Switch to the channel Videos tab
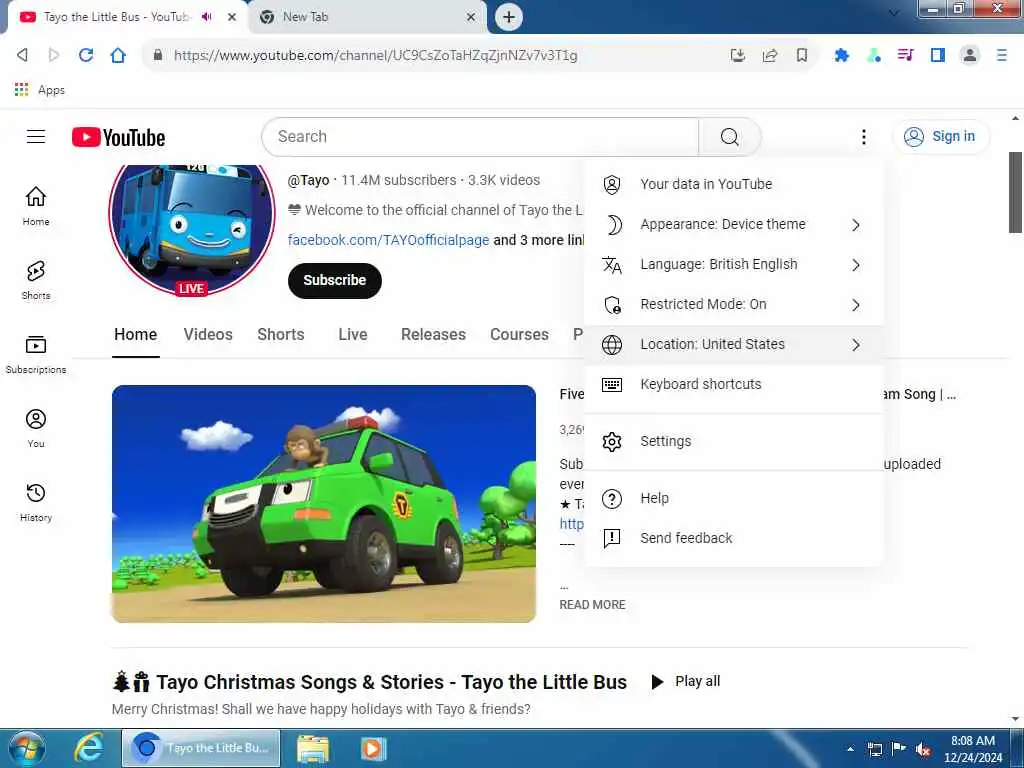The image size is (1024, 768). pyautogui.click(x=208, y=334)
